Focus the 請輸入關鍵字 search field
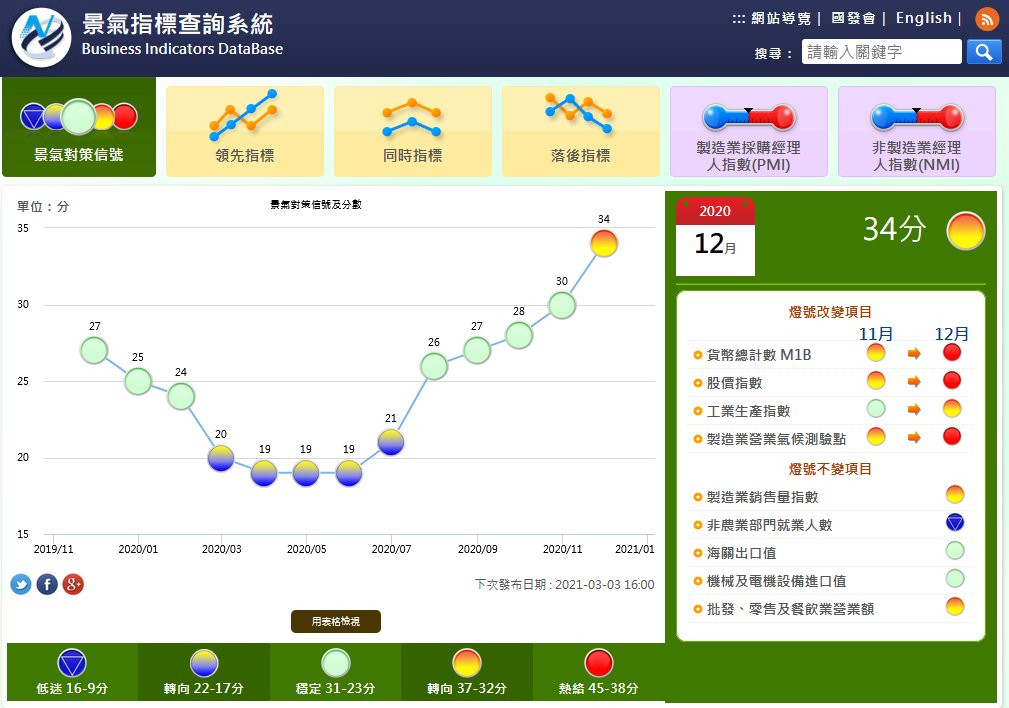Viewport: 1009px width, 708px height. click(881, 51)
